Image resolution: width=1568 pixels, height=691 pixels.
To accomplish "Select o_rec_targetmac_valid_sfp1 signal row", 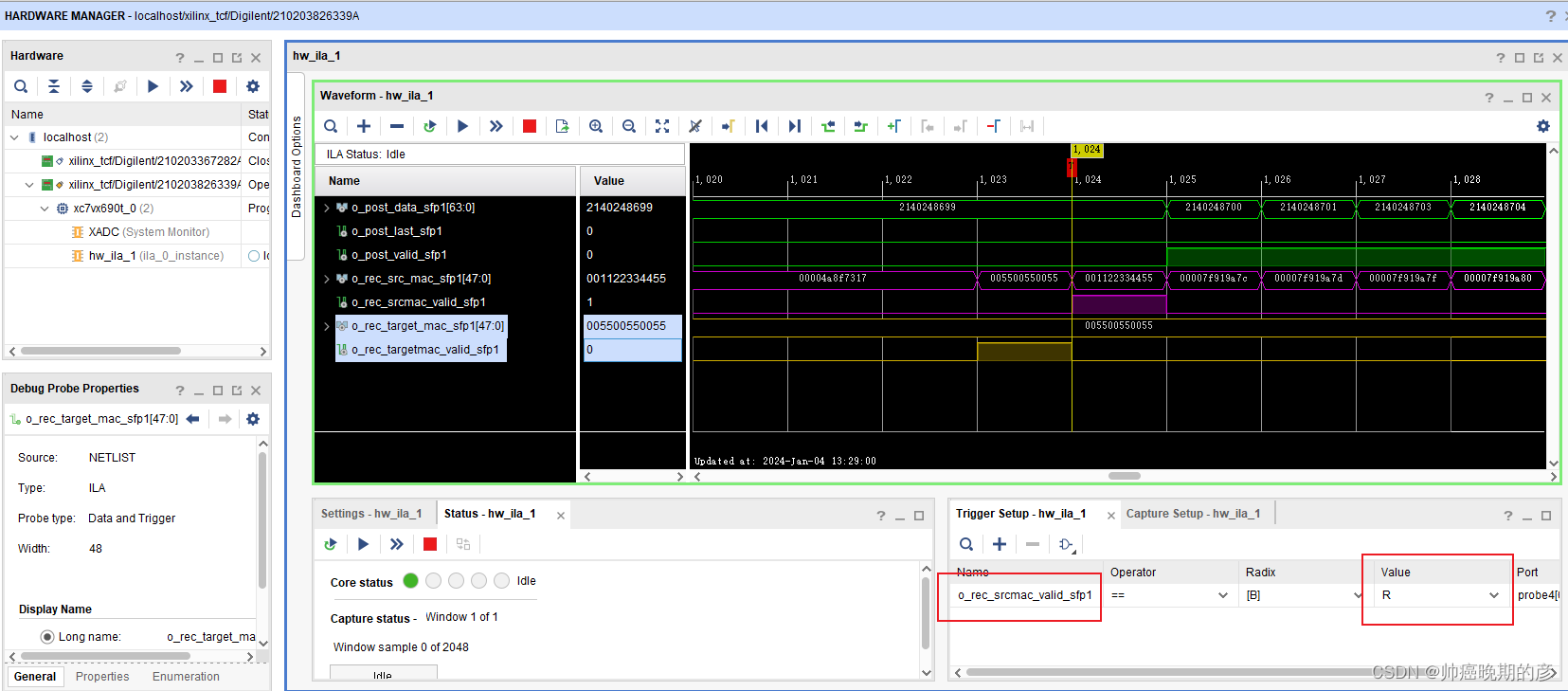I will (x=421, y=350).
